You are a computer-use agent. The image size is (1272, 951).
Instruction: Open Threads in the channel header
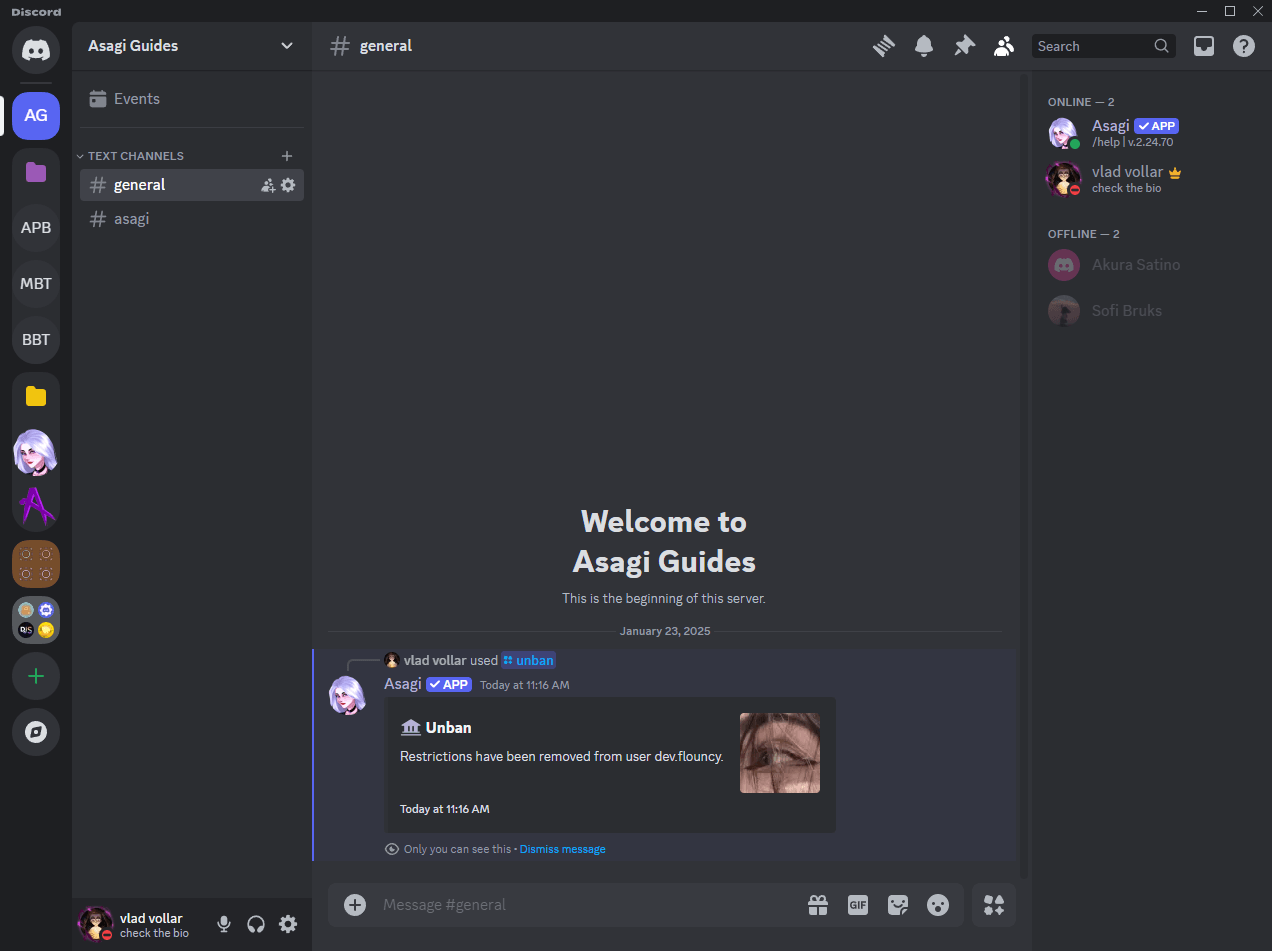(883, 46)
